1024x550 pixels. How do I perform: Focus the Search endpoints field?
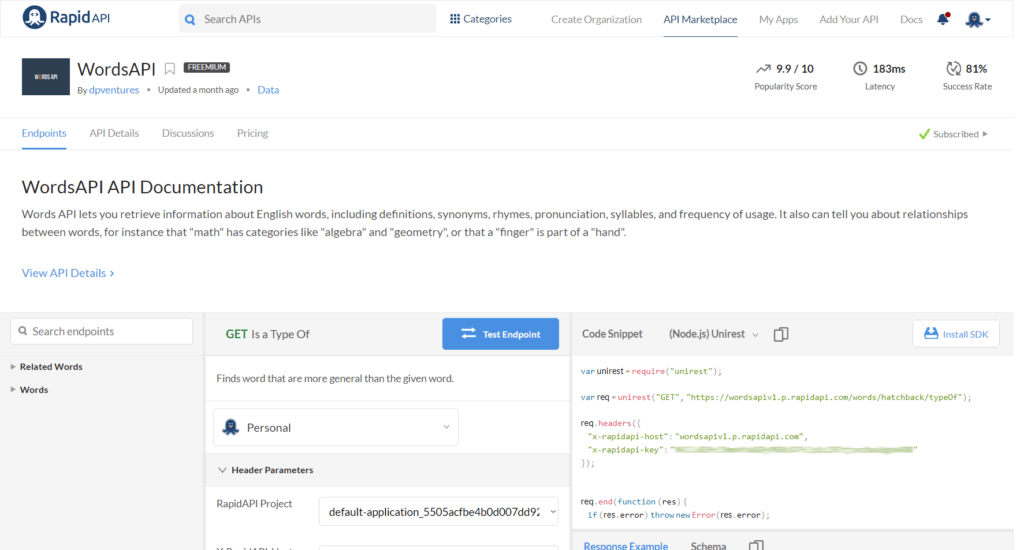coord(102,331)
